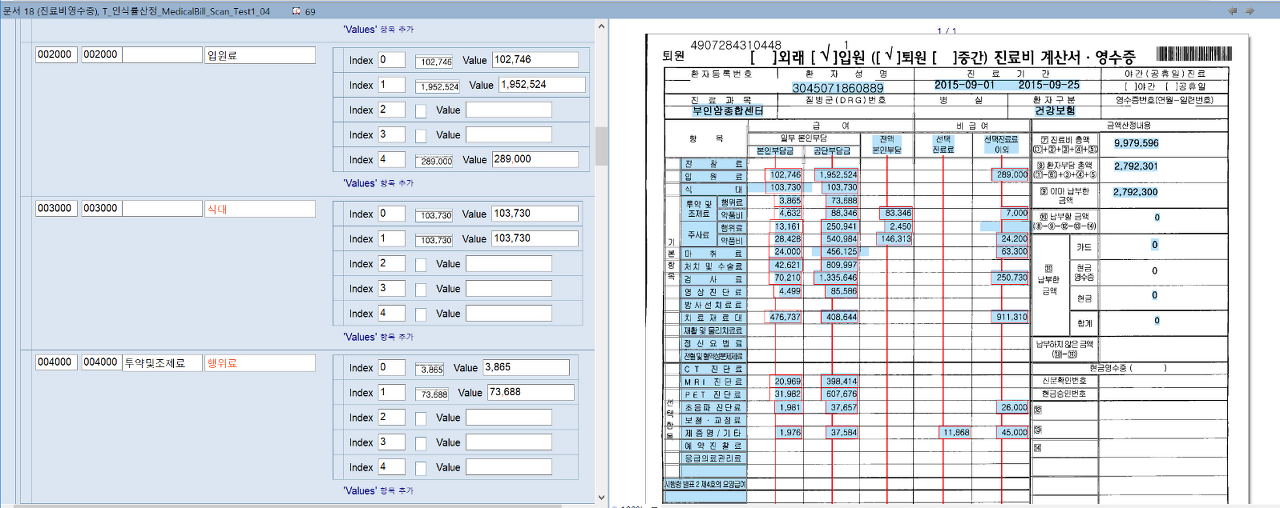
Task: Click the left panel vertical scrollbar thumb
Action: click(602, 146)
